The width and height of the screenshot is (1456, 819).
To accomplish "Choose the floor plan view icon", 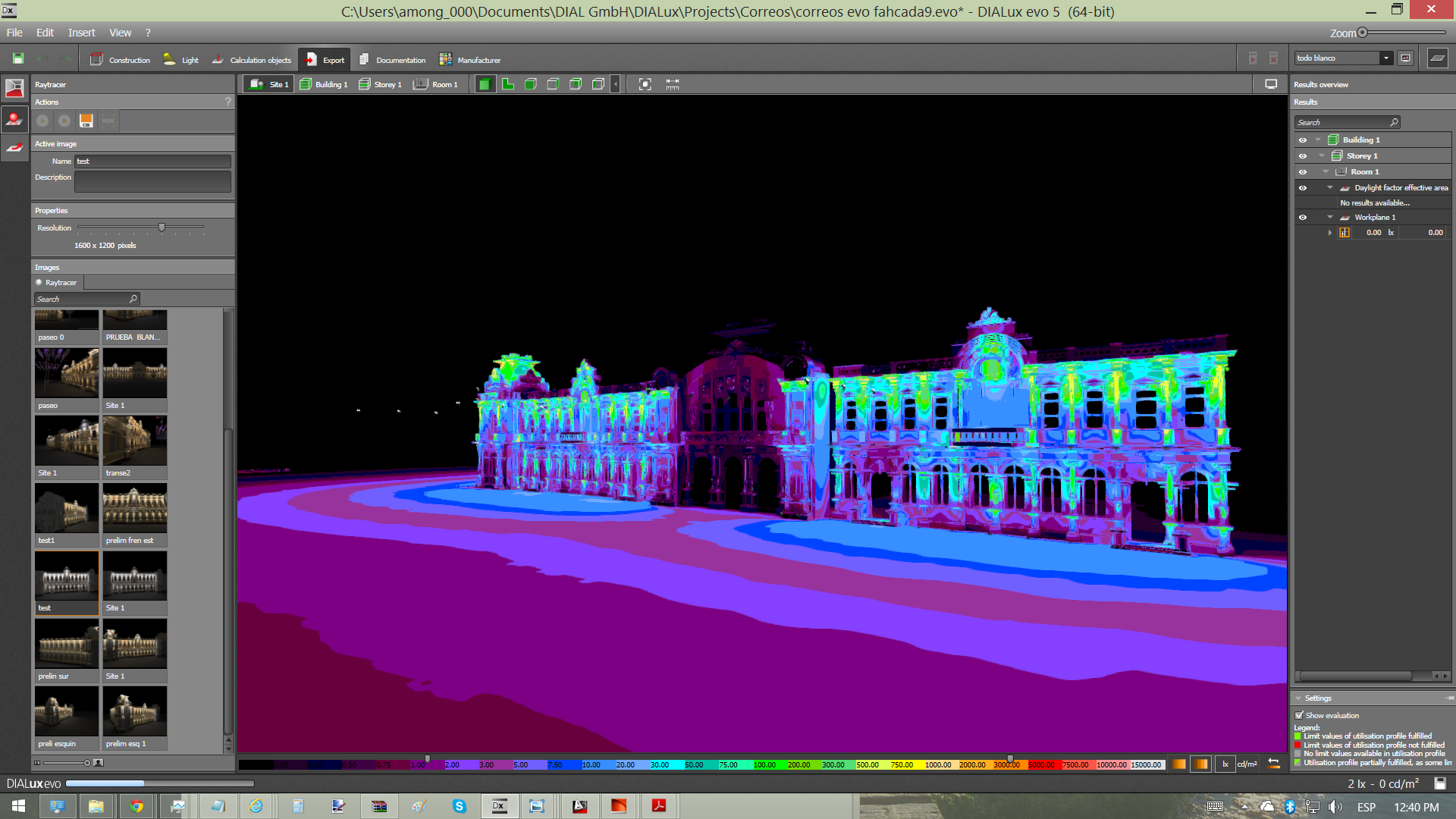I will 507,84.
